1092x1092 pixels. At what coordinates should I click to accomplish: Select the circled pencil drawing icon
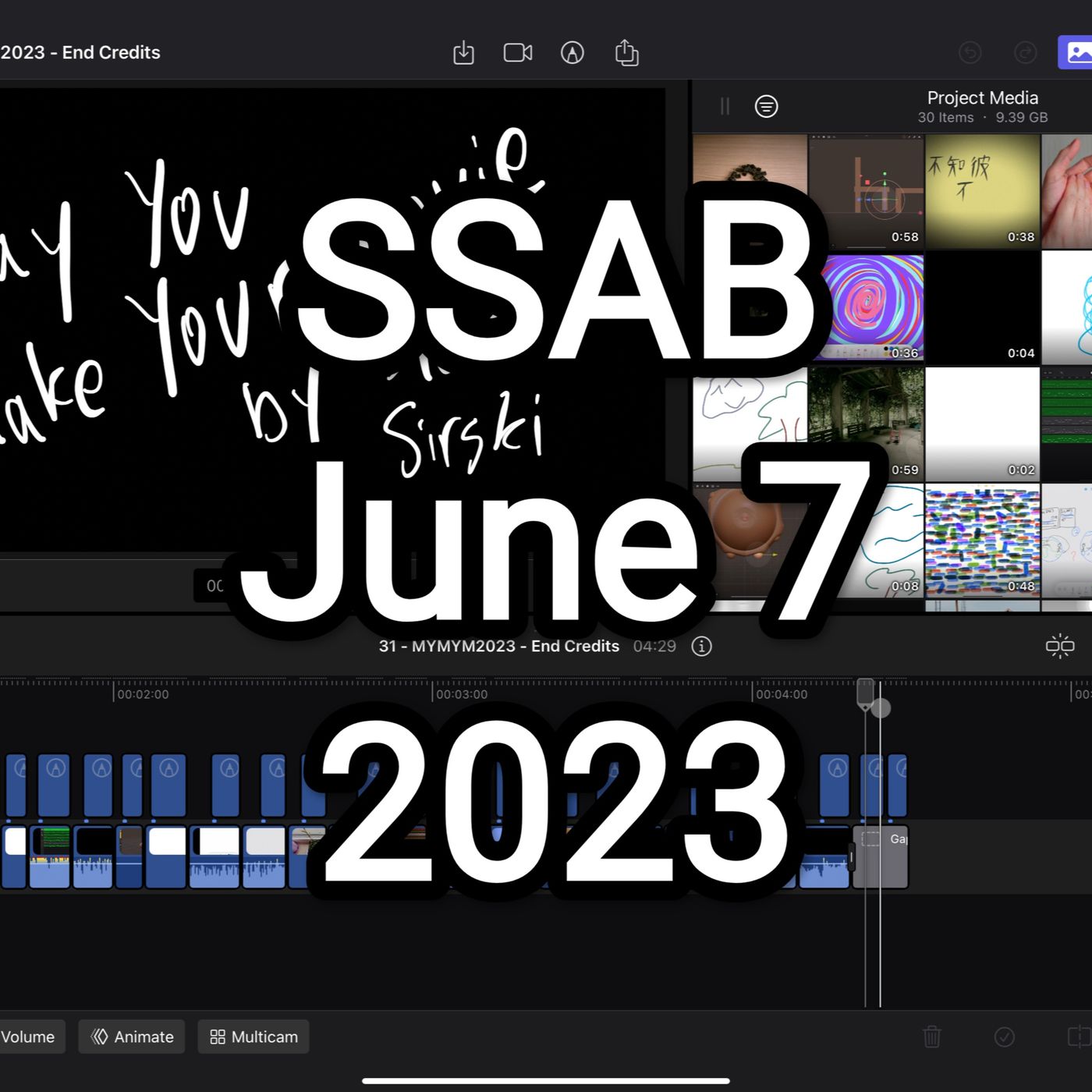coord(573,52)
